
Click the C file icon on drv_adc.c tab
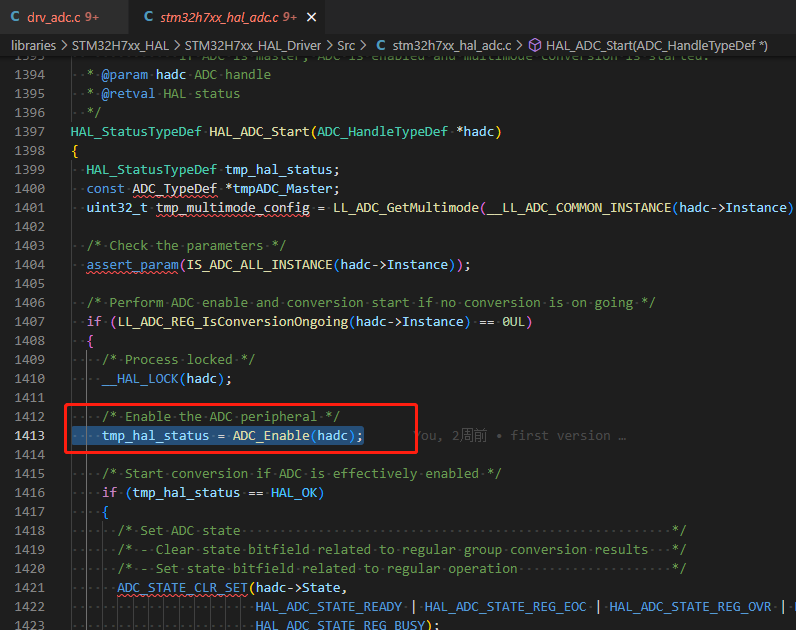(x=15, y=17)
